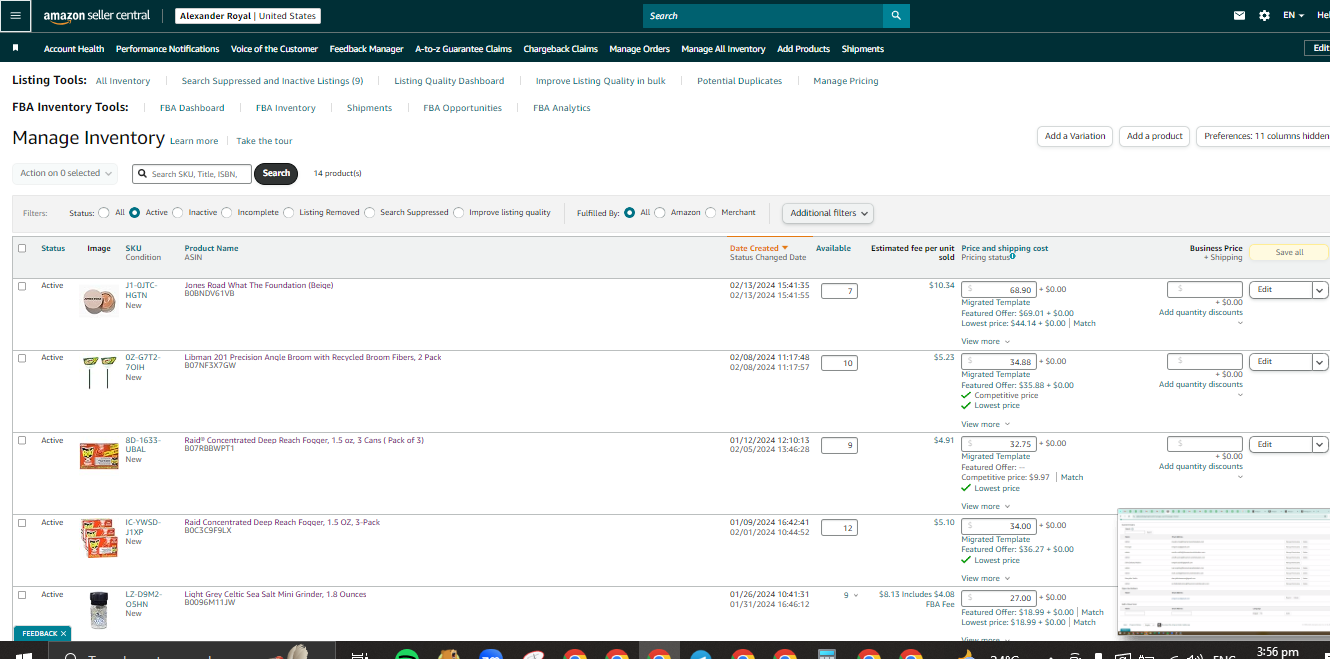
Task: Open thumbnail for SKU 8D-1633-UBAL Raid Fogger
Action: pyautogui.click(x=99, y=456)
